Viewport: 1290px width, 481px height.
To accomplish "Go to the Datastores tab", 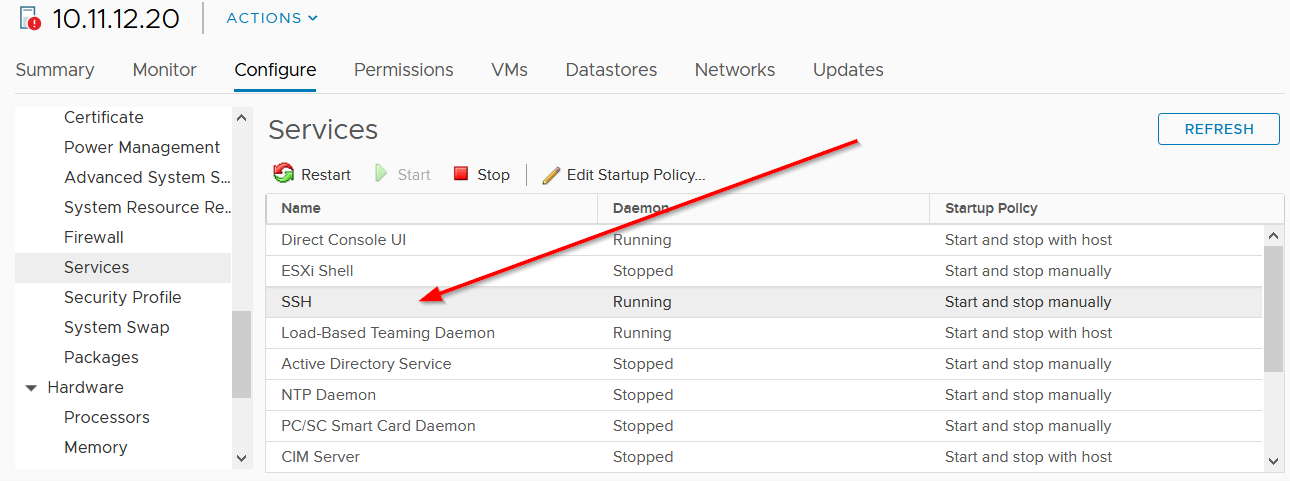I will (611, 70).
